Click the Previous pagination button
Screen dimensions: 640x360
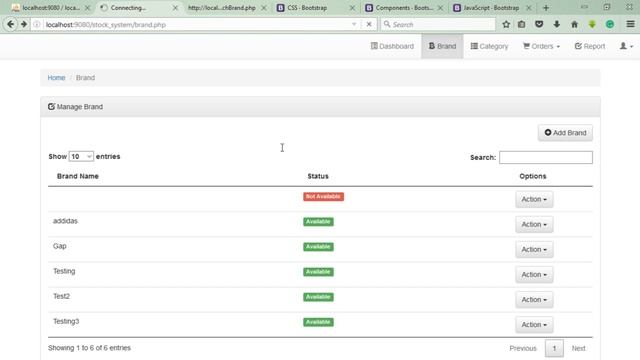[x=523, y=348]
